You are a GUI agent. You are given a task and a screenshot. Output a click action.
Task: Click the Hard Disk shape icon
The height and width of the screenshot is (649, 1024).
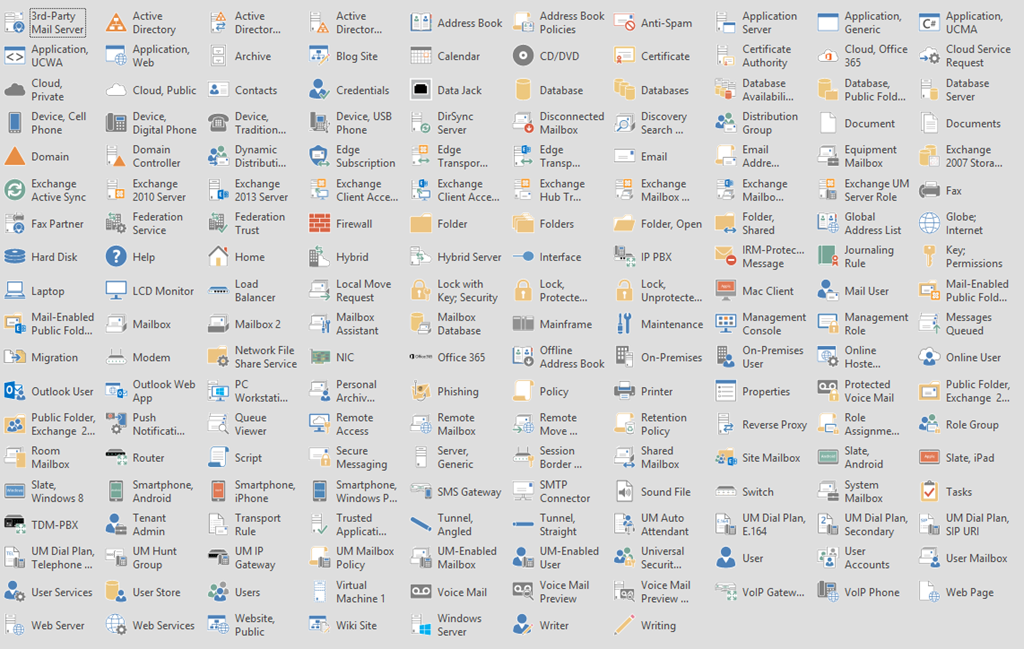tap(14, 257)
